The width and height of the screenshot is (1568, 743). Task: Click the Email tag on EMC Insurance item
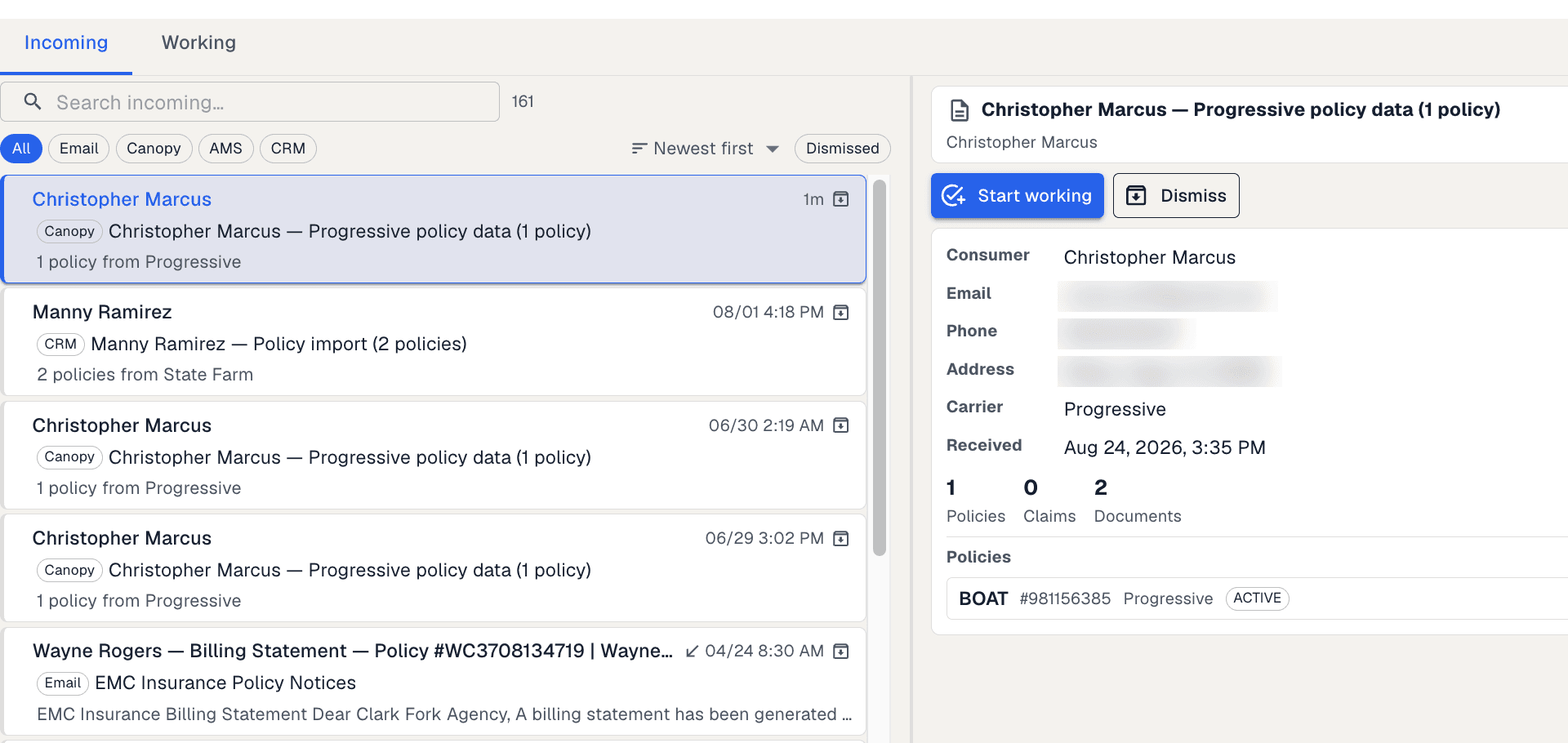(63, 683)
